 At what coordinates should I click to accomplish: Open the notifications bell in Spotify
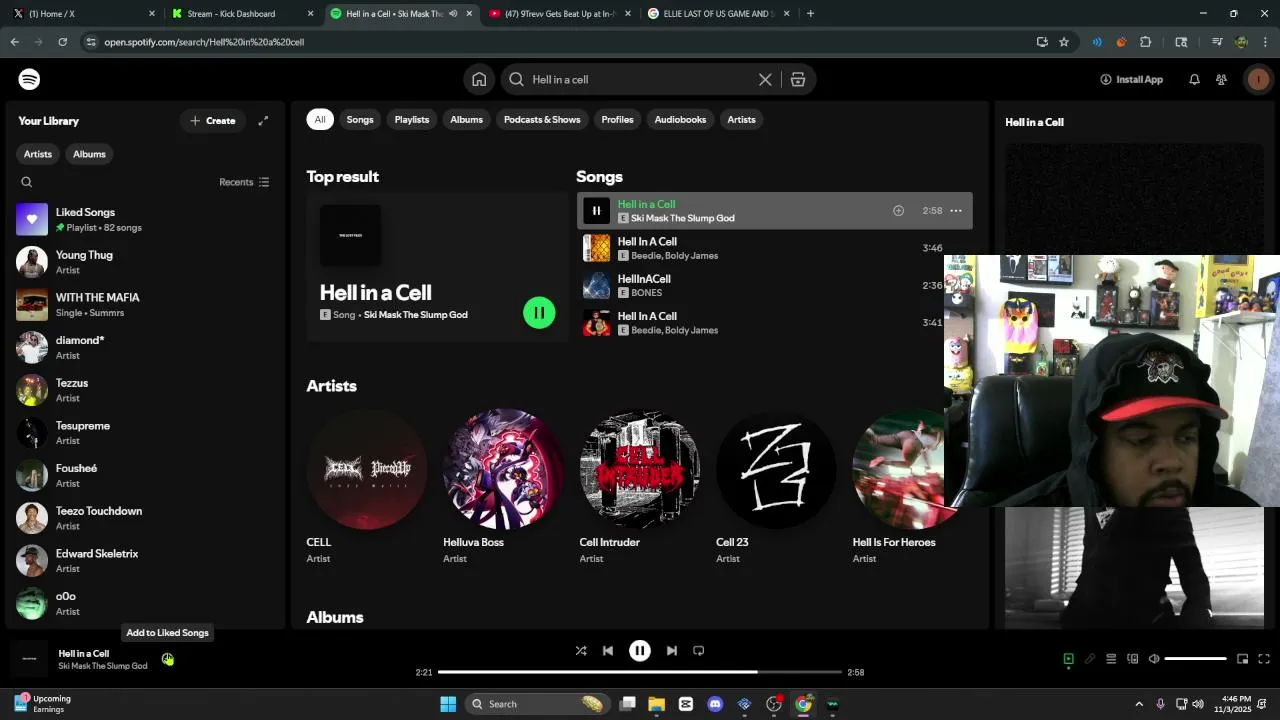pyautogui.click(x=1194, y=79)
